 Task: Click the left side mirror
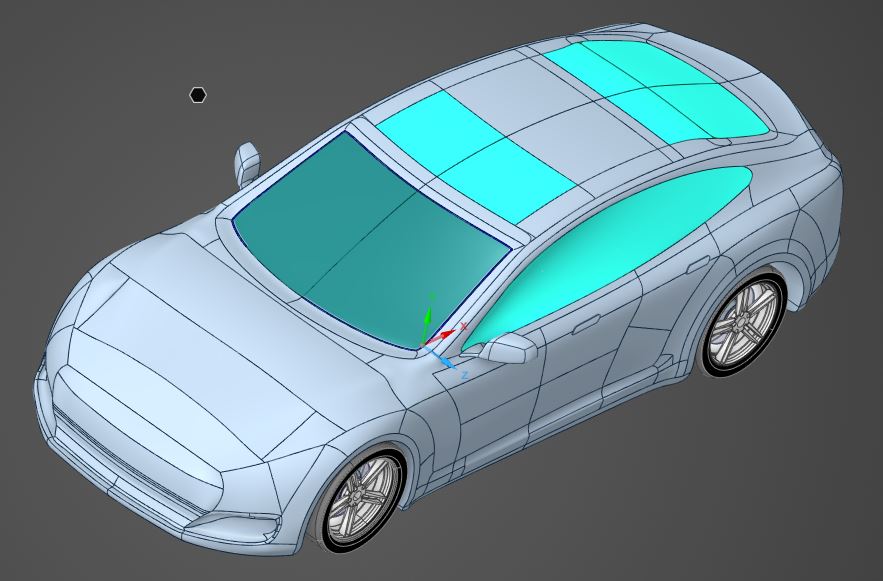point(246,162)
